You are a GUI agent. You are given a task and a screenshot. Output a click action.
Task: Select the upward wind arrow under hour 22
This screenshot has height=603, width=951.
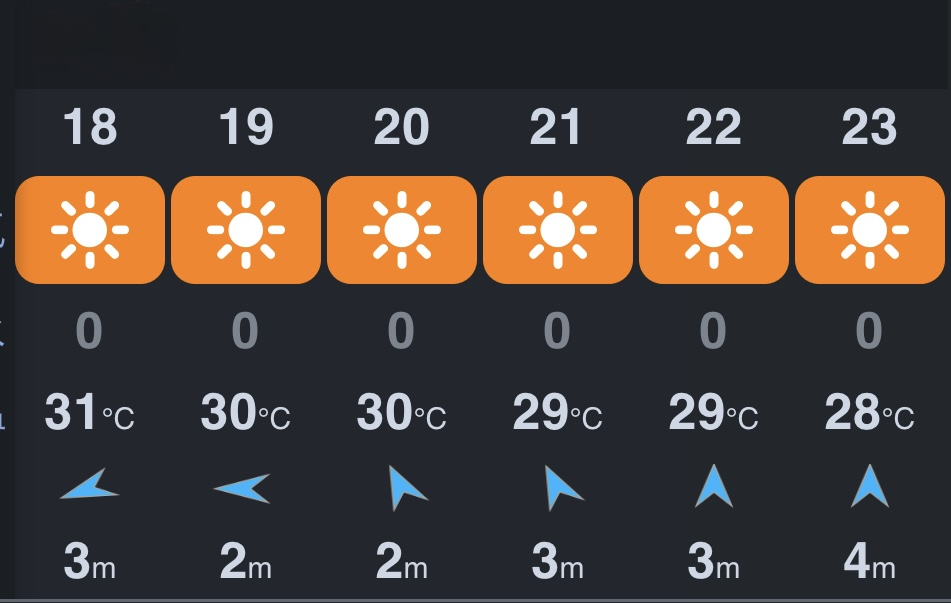tap(713, 486)
